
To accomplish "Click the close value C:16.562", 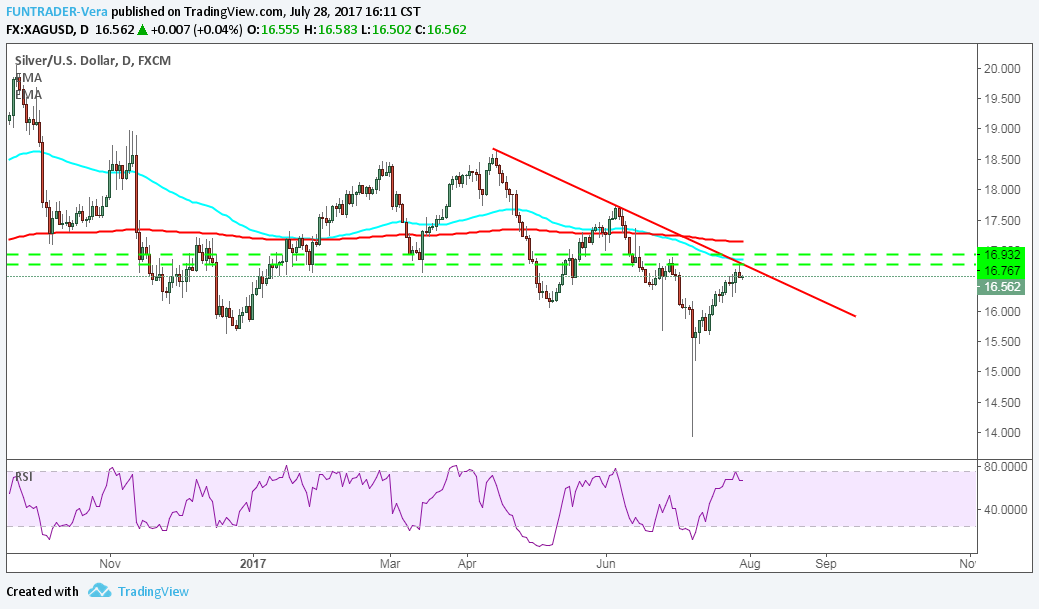I will (441, 30).
